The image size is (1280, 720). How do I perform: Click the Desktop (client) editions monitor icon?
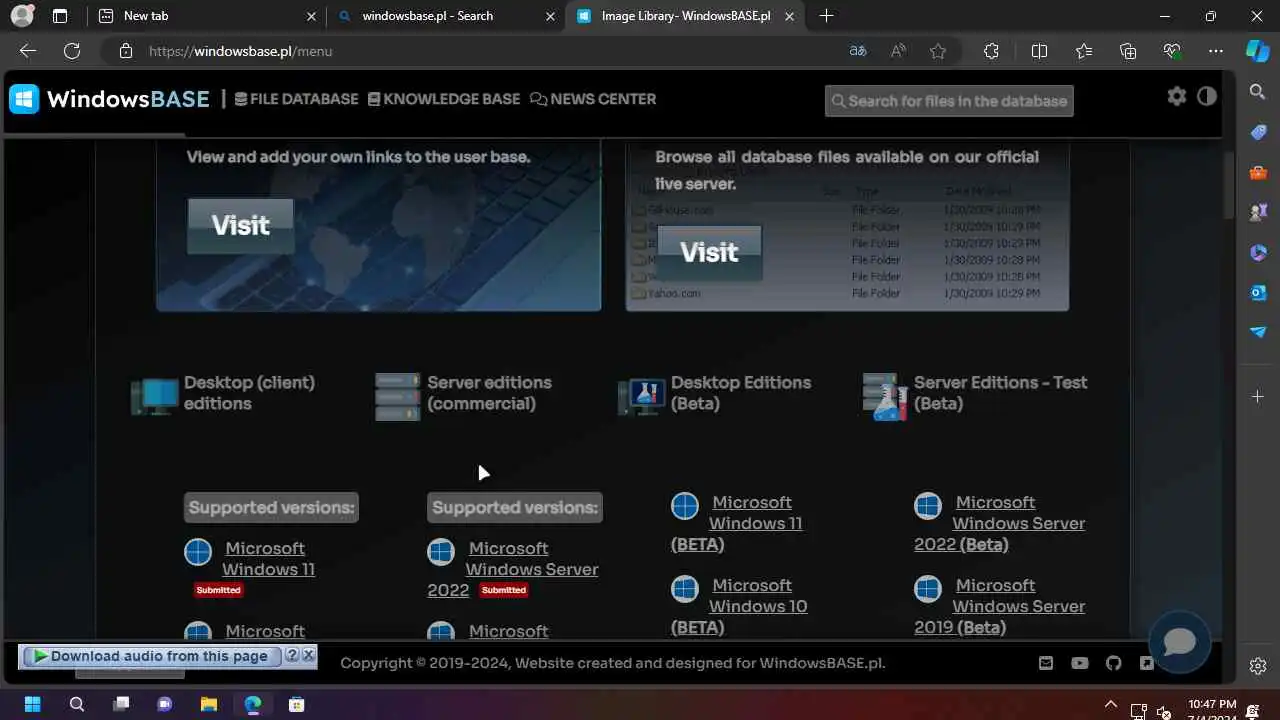click(x=155, y=395)
